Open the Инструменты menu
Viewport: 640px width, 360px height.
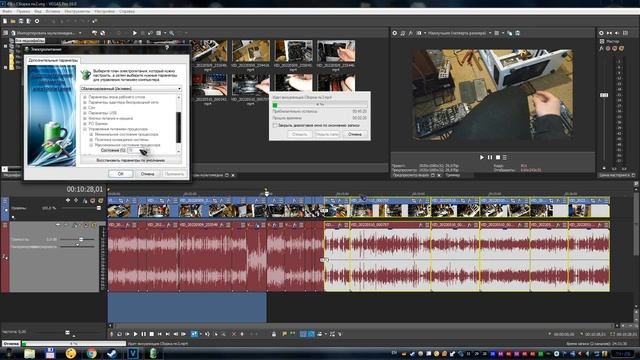click(77, 11)
